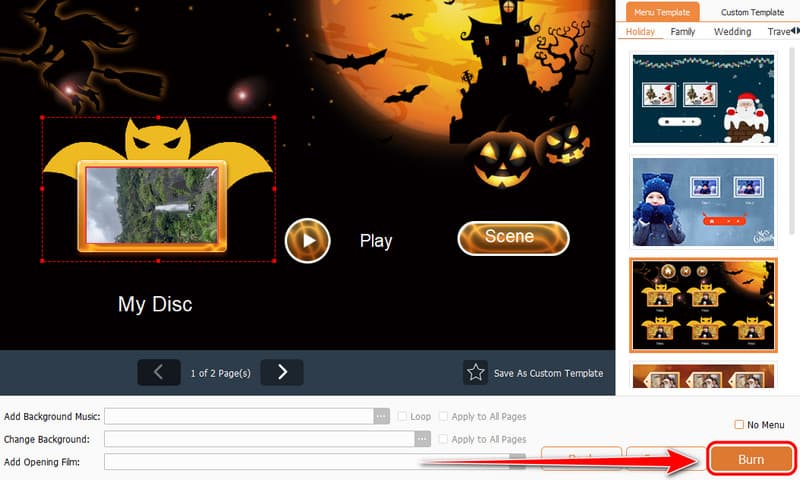
Task: Open the Wedding template category
Action: [x=732, y=32]
